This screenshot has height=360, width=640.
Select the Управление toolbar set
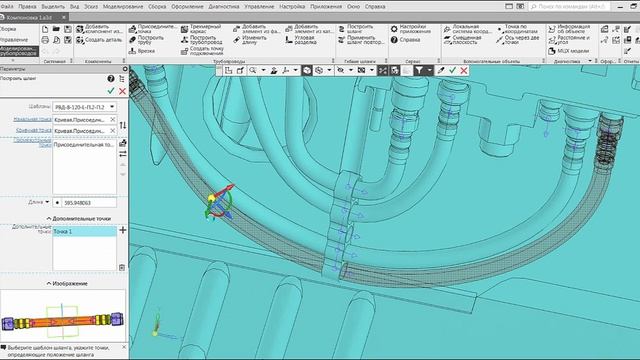[13, 40]
